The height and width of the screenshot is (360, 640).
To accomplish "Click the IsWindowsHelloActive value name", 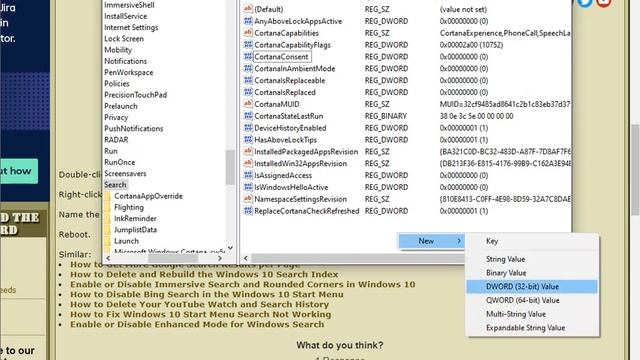I will click(291, 187).
